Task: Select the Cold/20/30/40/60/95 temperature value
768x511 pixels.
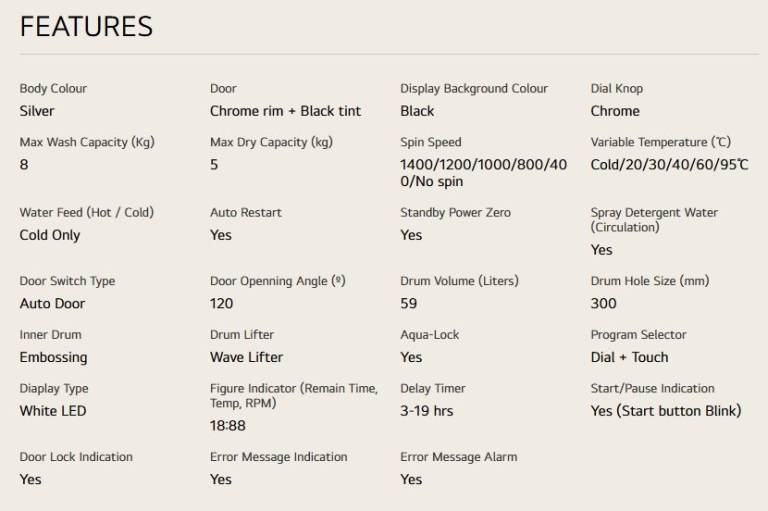Action: click(x=670, y=165)
